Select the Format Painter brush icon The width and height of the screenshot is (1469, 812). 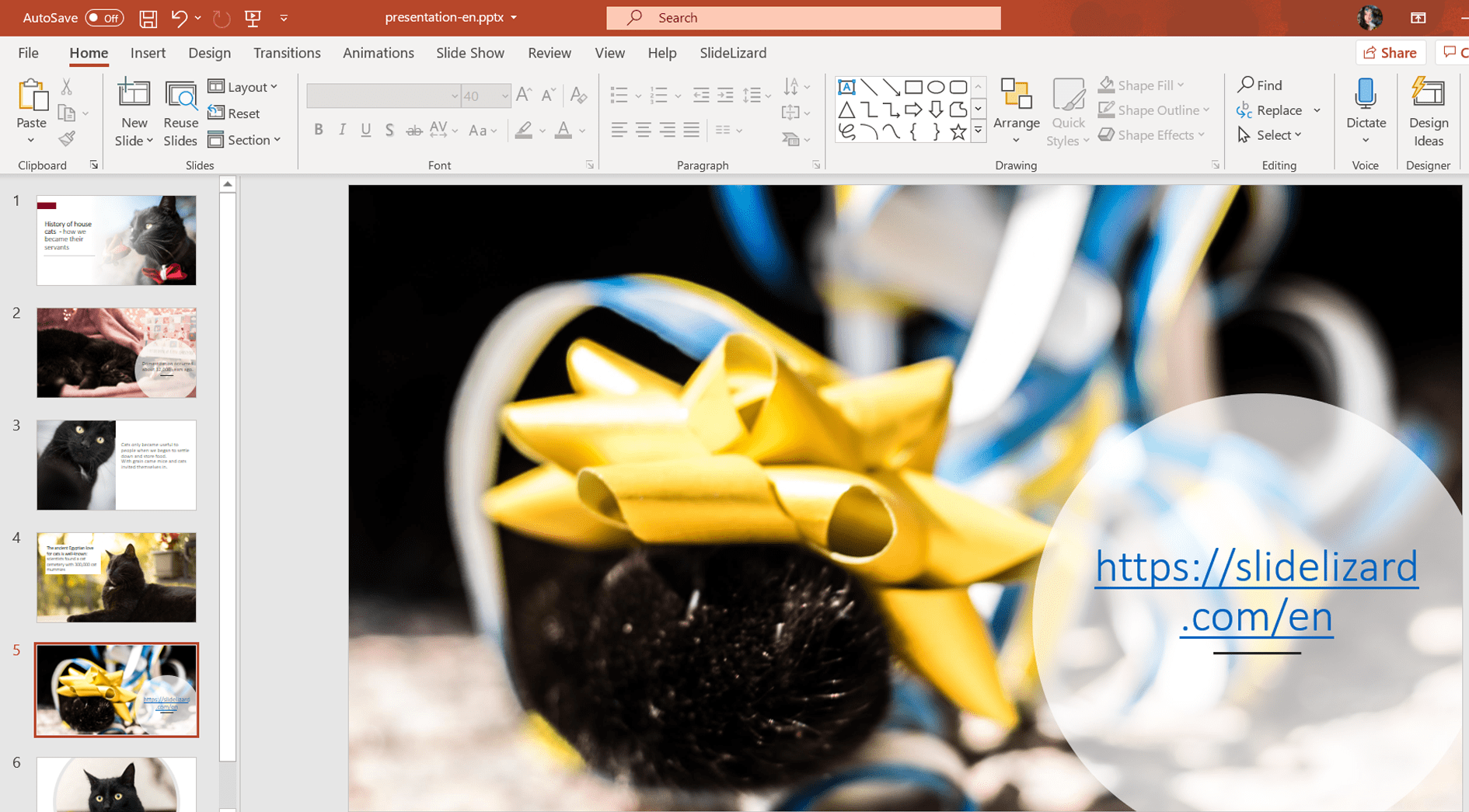coord(67,139)
